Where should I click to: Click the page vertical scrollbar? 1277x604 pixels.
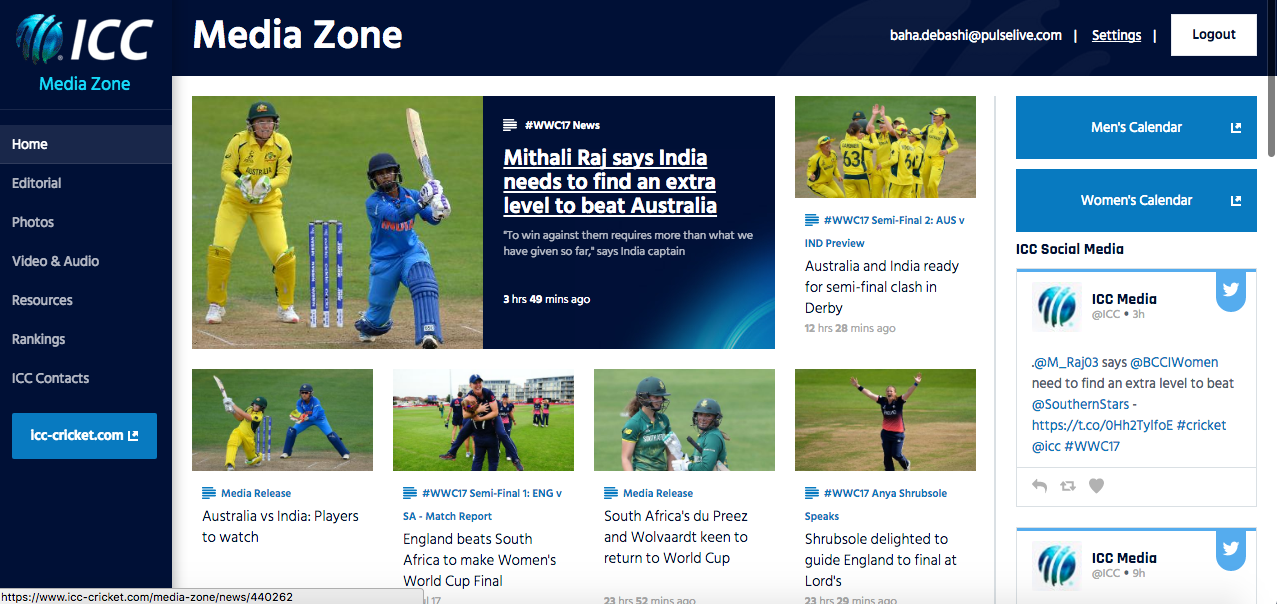[x=1271, y=80]
